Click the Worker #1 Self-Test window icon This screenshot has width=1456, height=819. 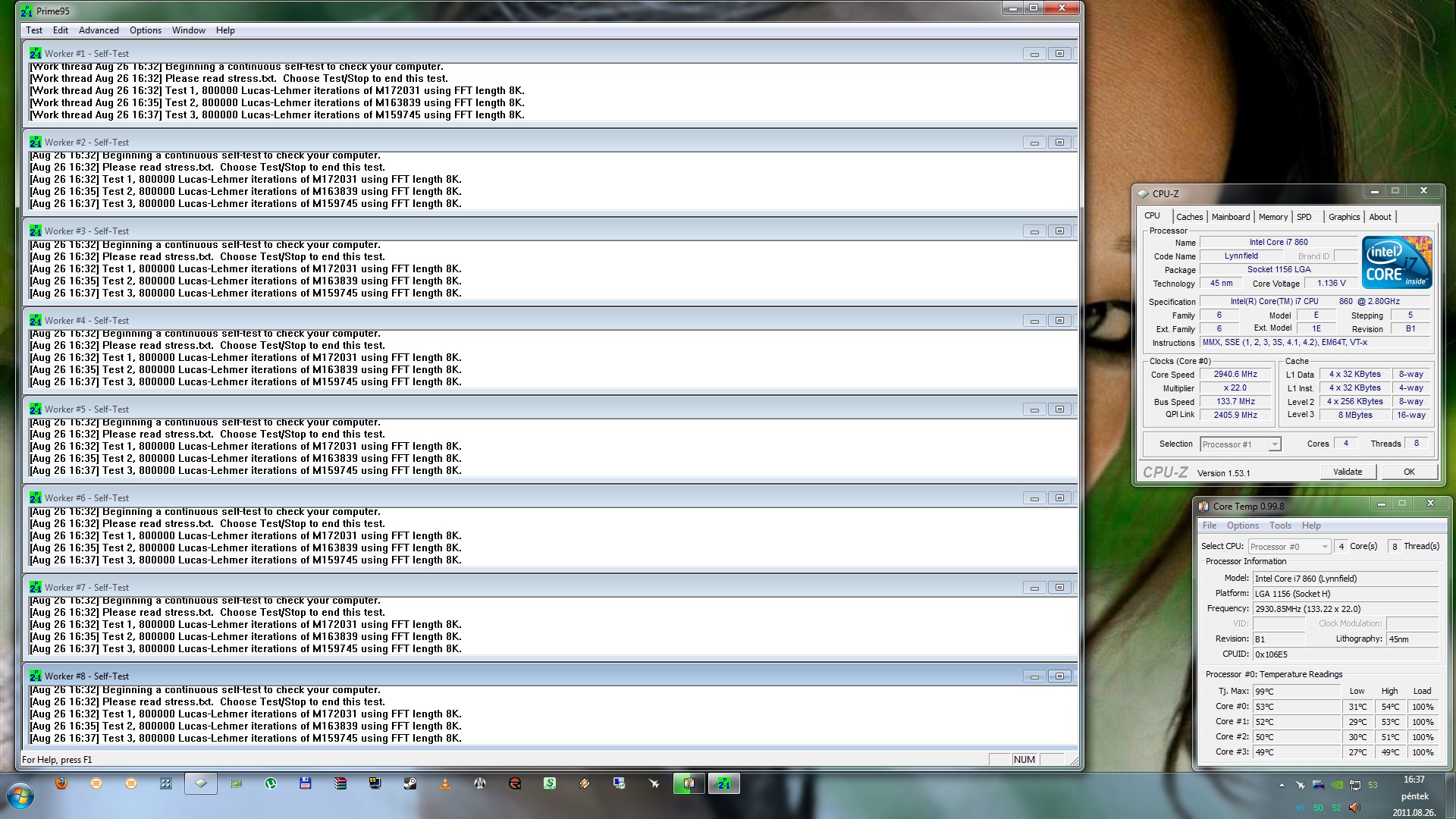[x=36, y=53]
